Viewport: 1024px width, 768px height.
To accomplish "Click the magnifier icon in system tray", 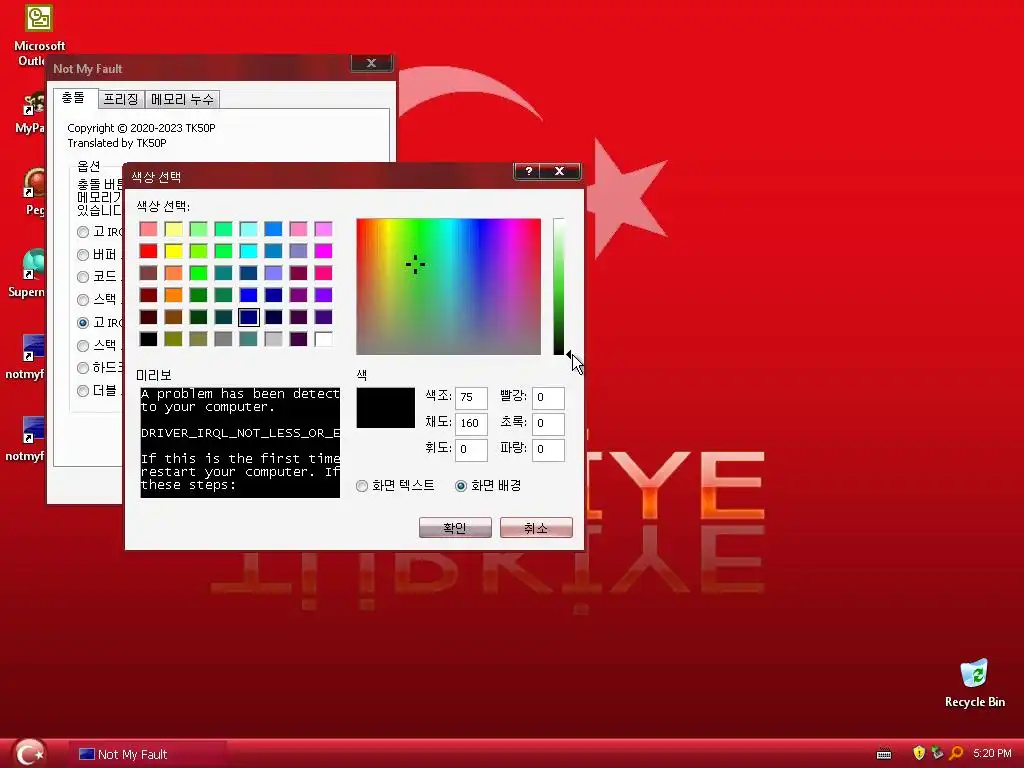I will pos(957,753).
